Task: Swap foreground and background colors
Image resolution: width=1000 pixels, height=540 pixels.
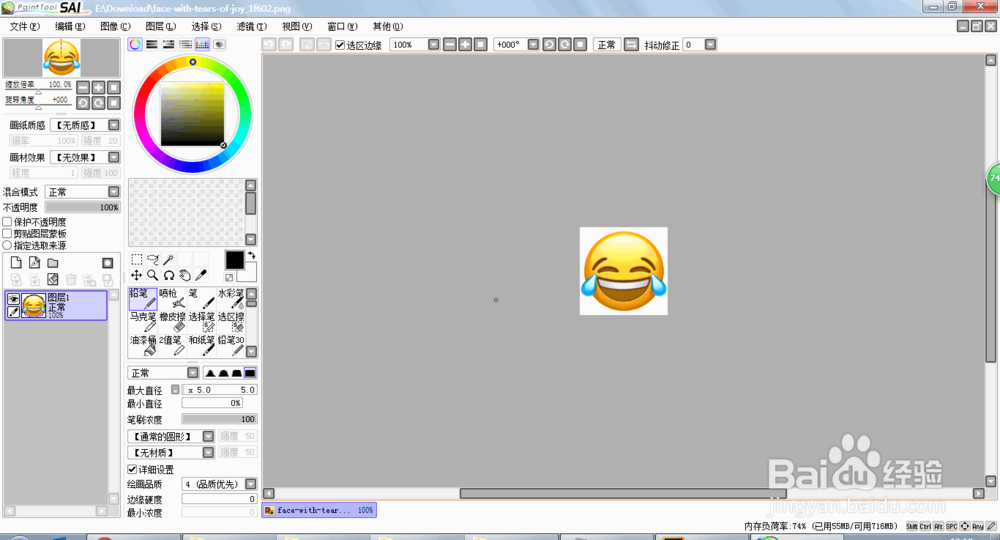Action: (x=251, y=255)
